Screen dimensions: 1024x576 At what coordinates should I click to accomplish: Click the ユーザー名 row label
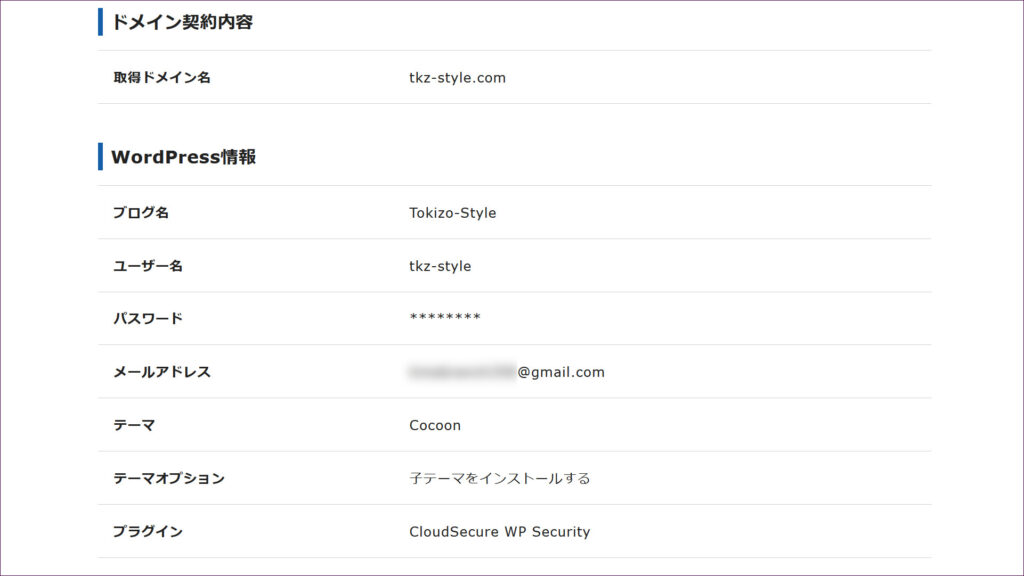[x=148, y=266]
